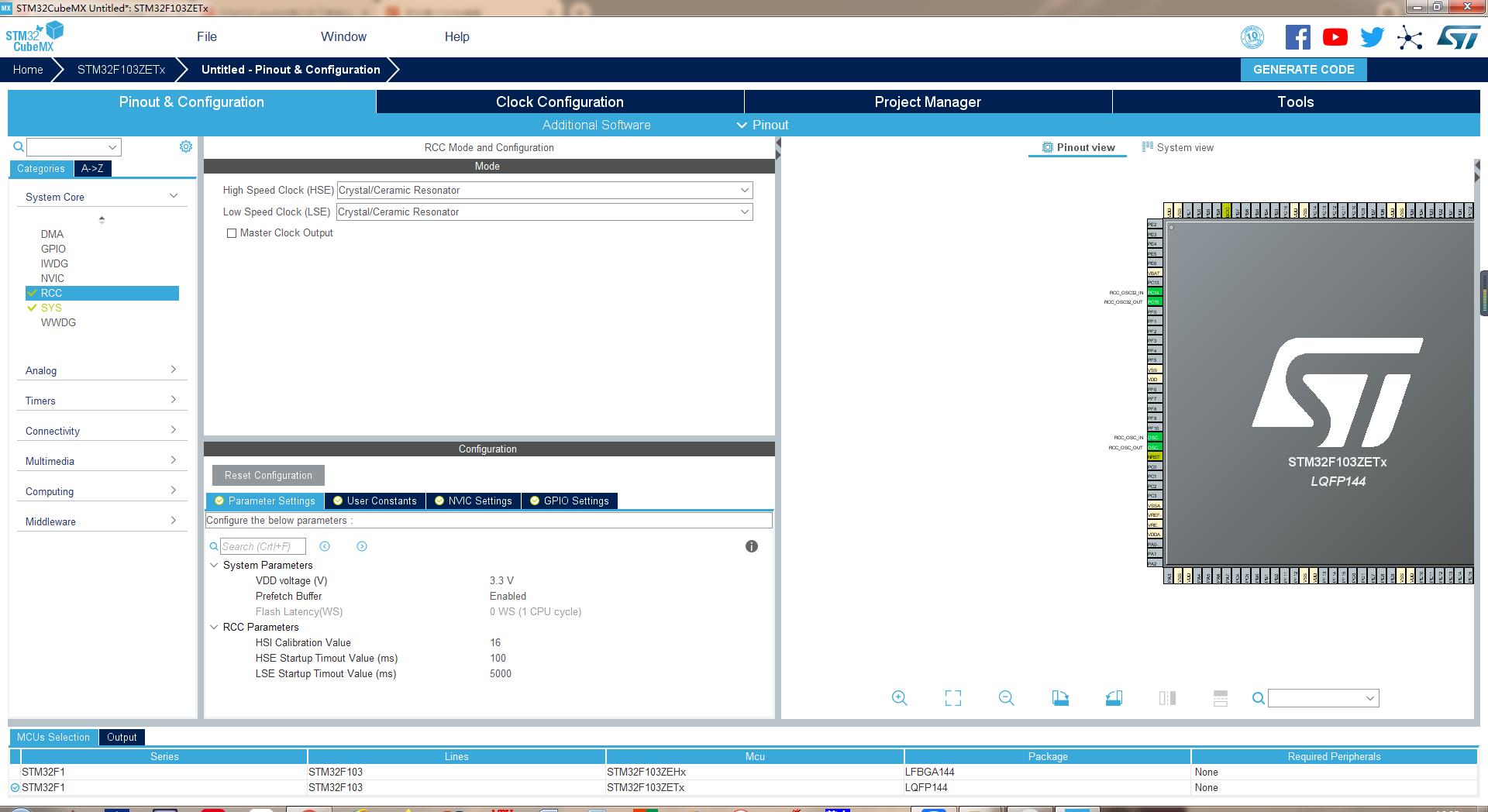Select the DMA peripheral
The height and width of the screenshot is (812, 1488).
click(x=52, y=234)
